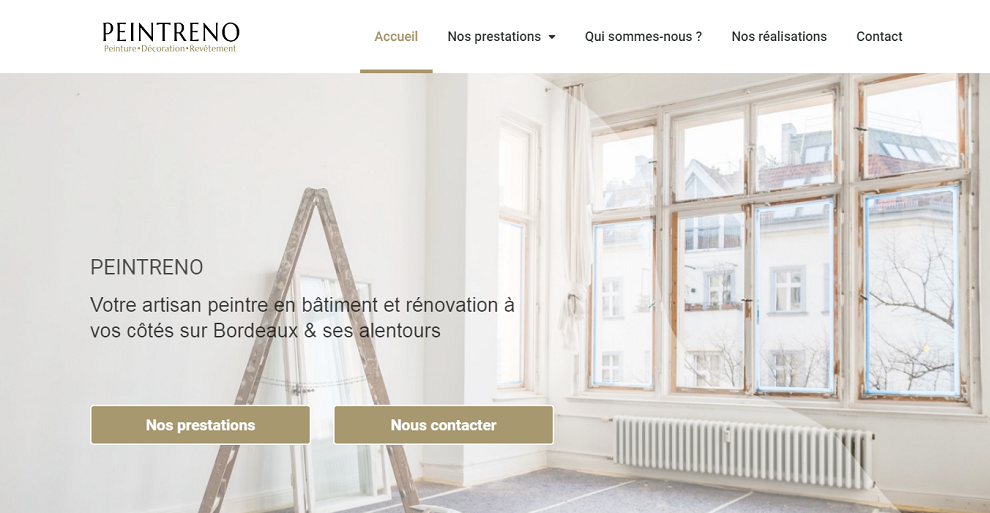Click the narrow tall window left of curtain
Image resolution: width=990 pixels, height=513 pixels.
pyautogui.click(x=514, y=256)
